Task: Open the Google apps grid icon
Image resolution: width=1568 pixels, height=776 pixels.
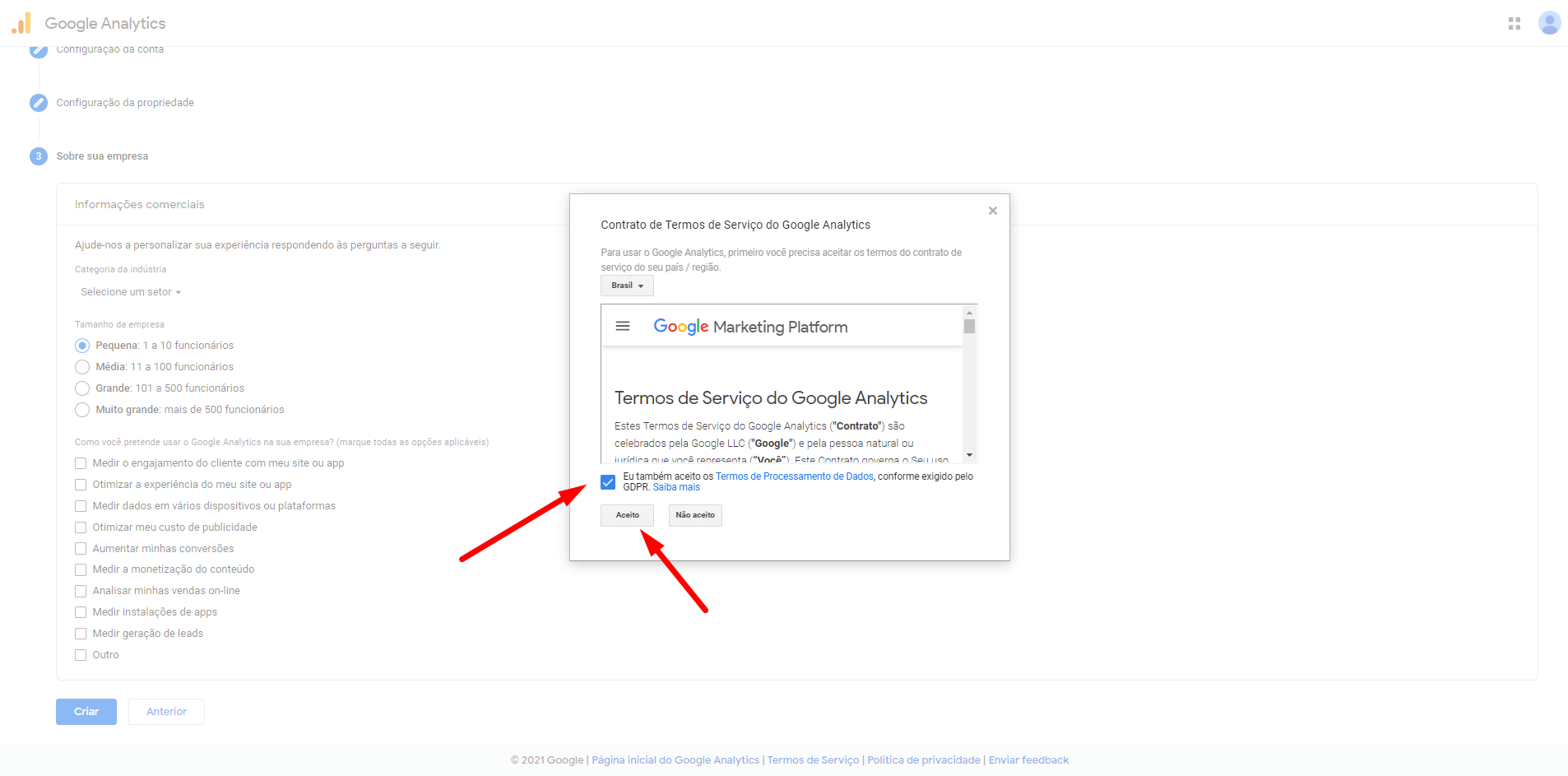Action: click(x=1515, y=24)
